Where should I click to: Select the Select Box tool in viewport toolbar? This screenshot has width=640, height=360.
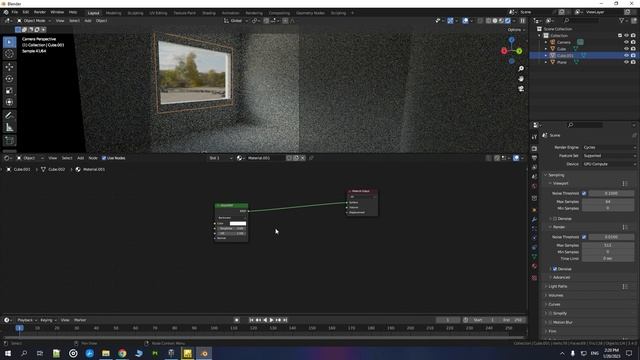tap(9, 42)
